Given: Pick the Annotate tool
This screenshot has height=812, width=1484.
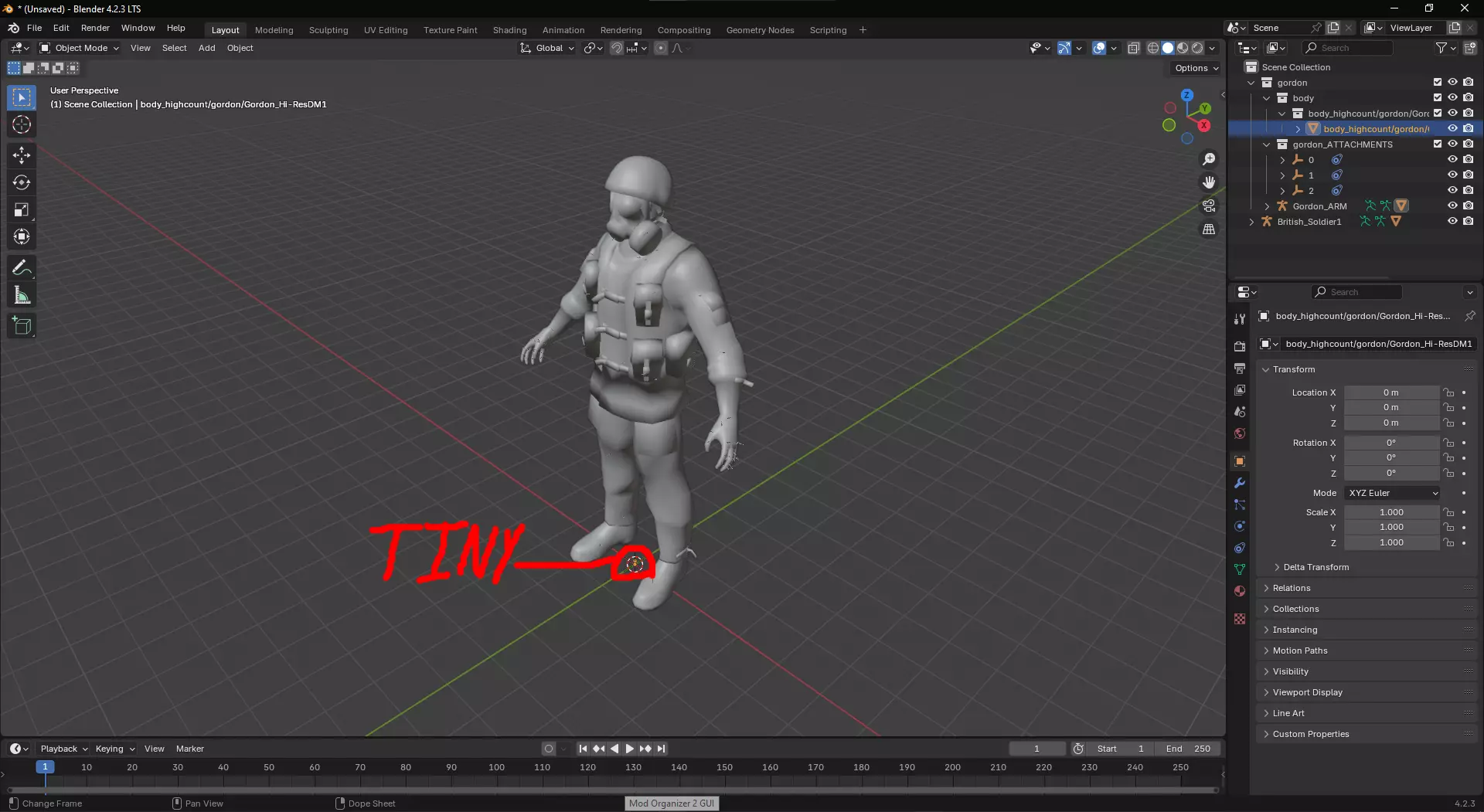Looking at the screenshot, I should [22, 268].
